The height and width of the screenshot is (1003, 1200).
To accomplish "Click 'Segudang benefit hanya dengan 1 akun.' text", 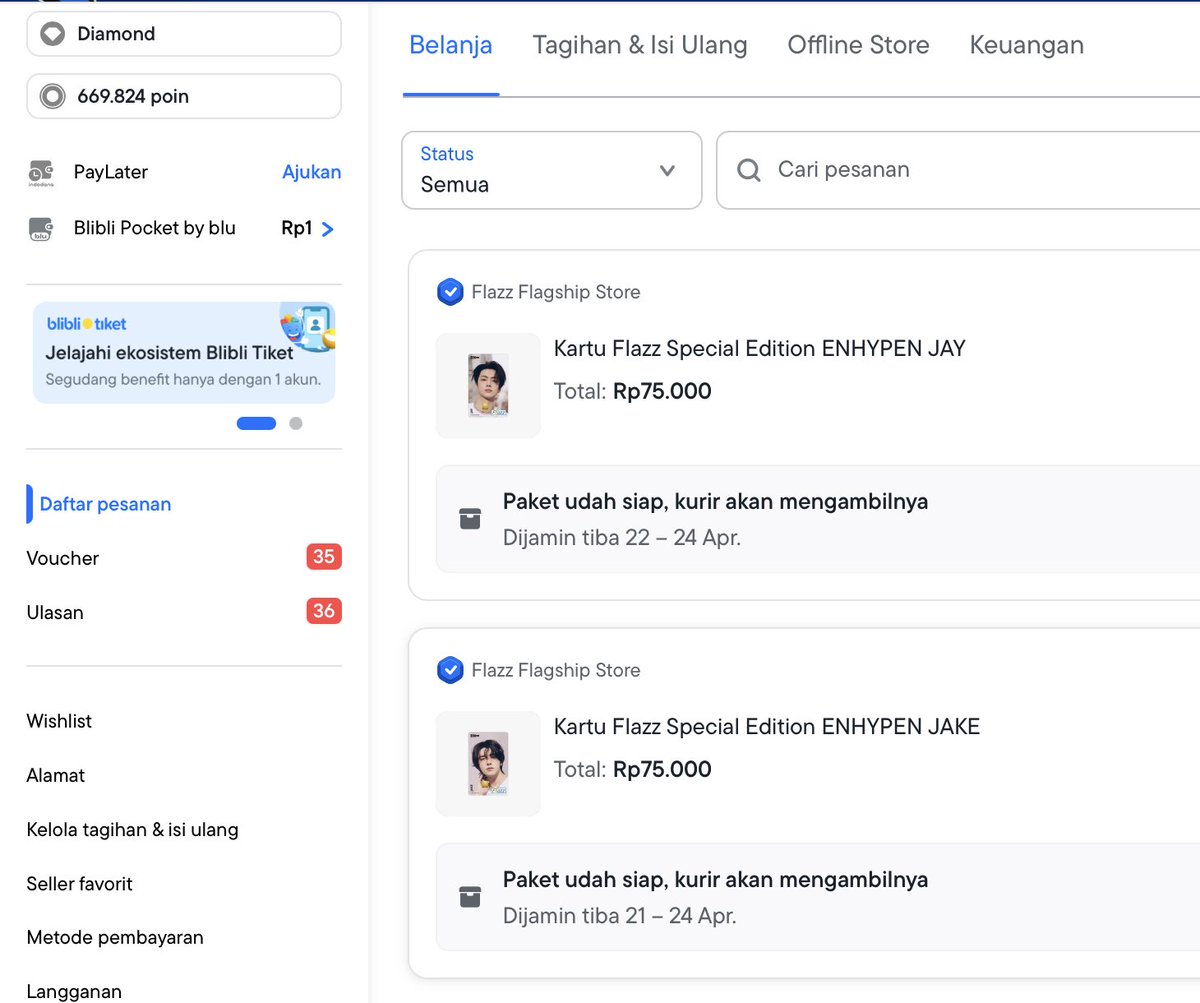I will (183, 379).
